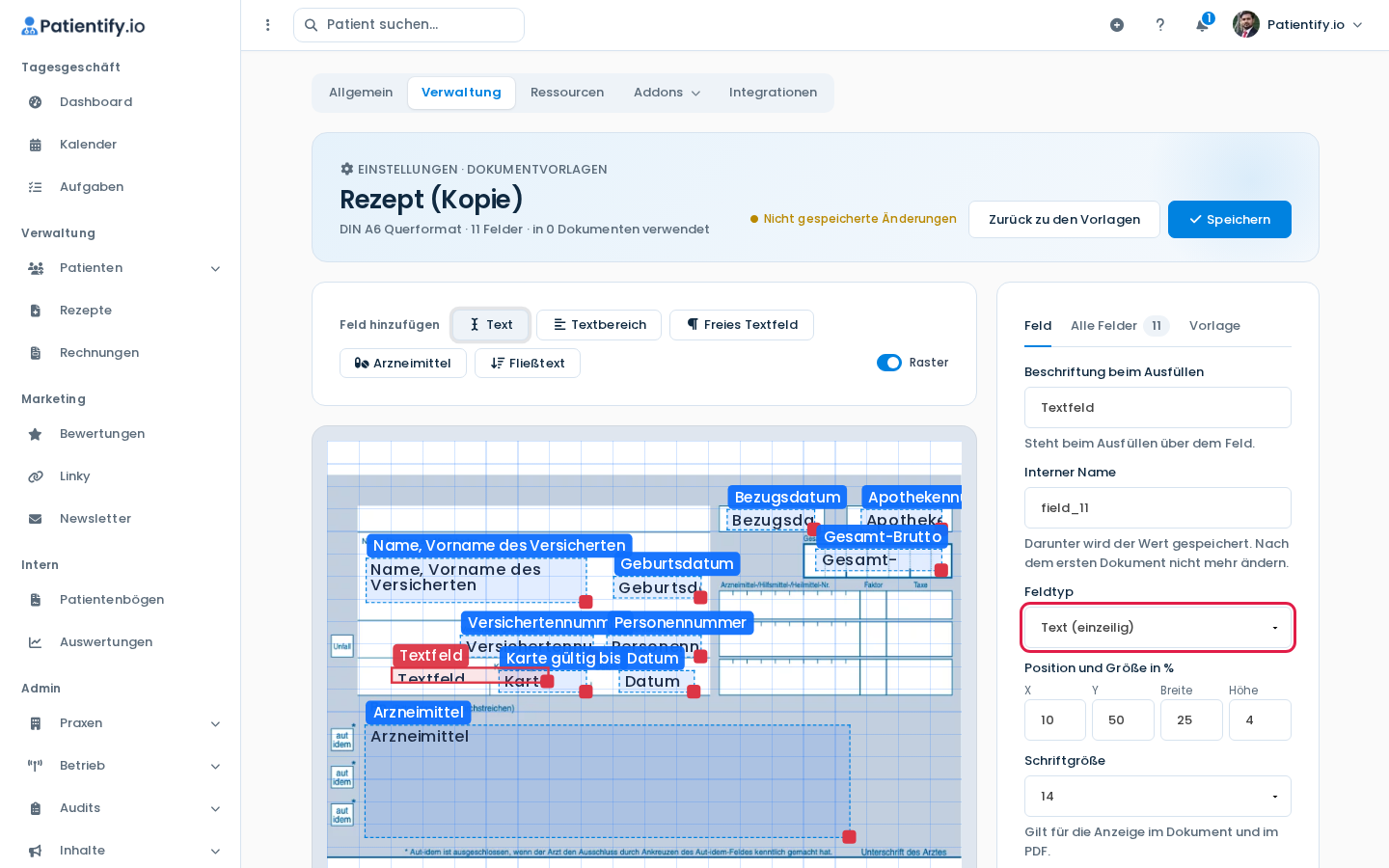
Task: Add a Textbereich field
Action: pos(599,325)
